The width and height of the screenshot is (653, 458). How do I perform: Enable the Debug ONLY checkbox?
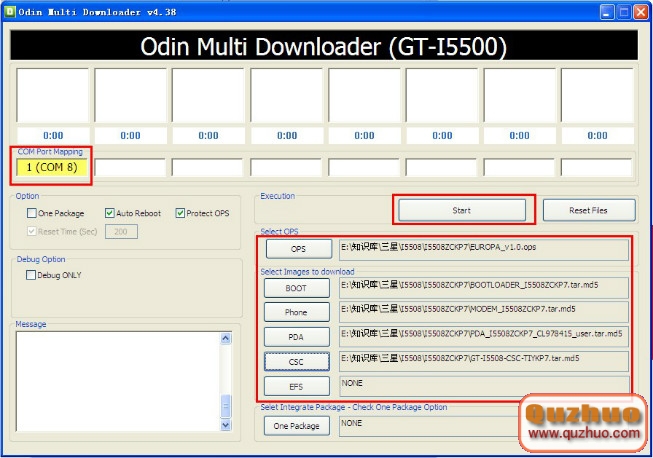coord(31,275)
